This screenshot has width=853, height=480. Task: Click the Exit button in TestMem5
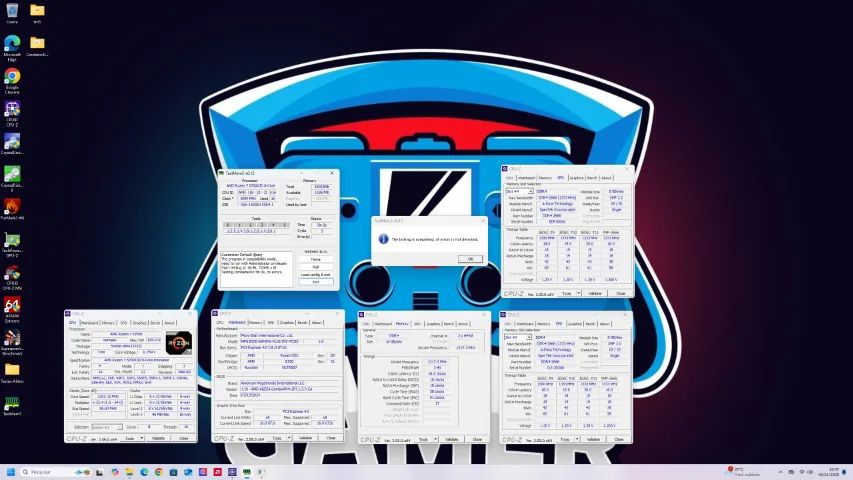tap(316, 282)
